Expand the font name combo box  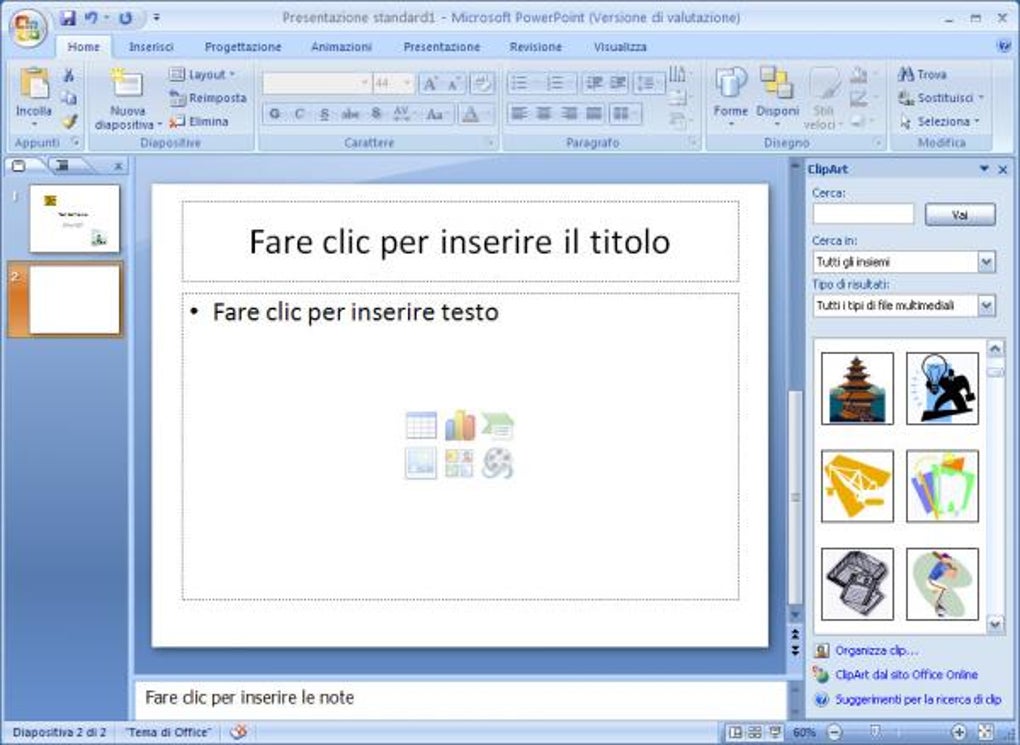click(364, 83)
